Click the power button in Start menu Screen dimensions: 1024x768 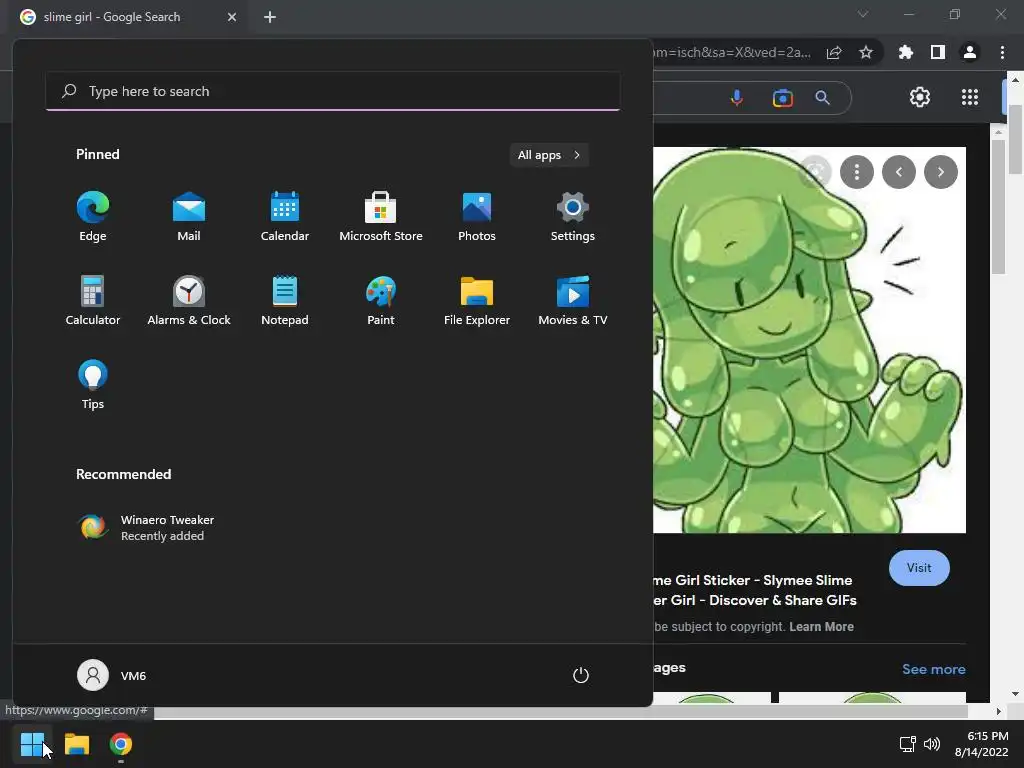pyautogui.click(x=581, y=675)
